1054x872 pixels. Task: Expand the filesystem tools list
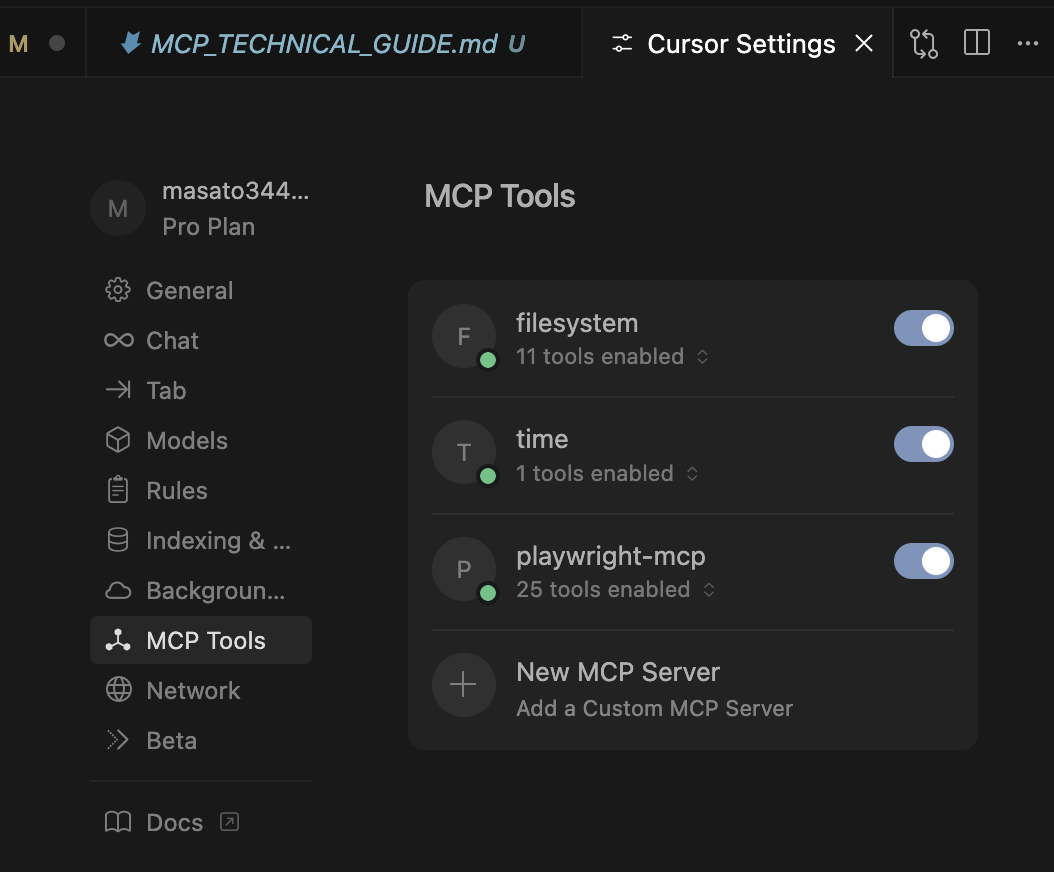[x=703, y=356]
